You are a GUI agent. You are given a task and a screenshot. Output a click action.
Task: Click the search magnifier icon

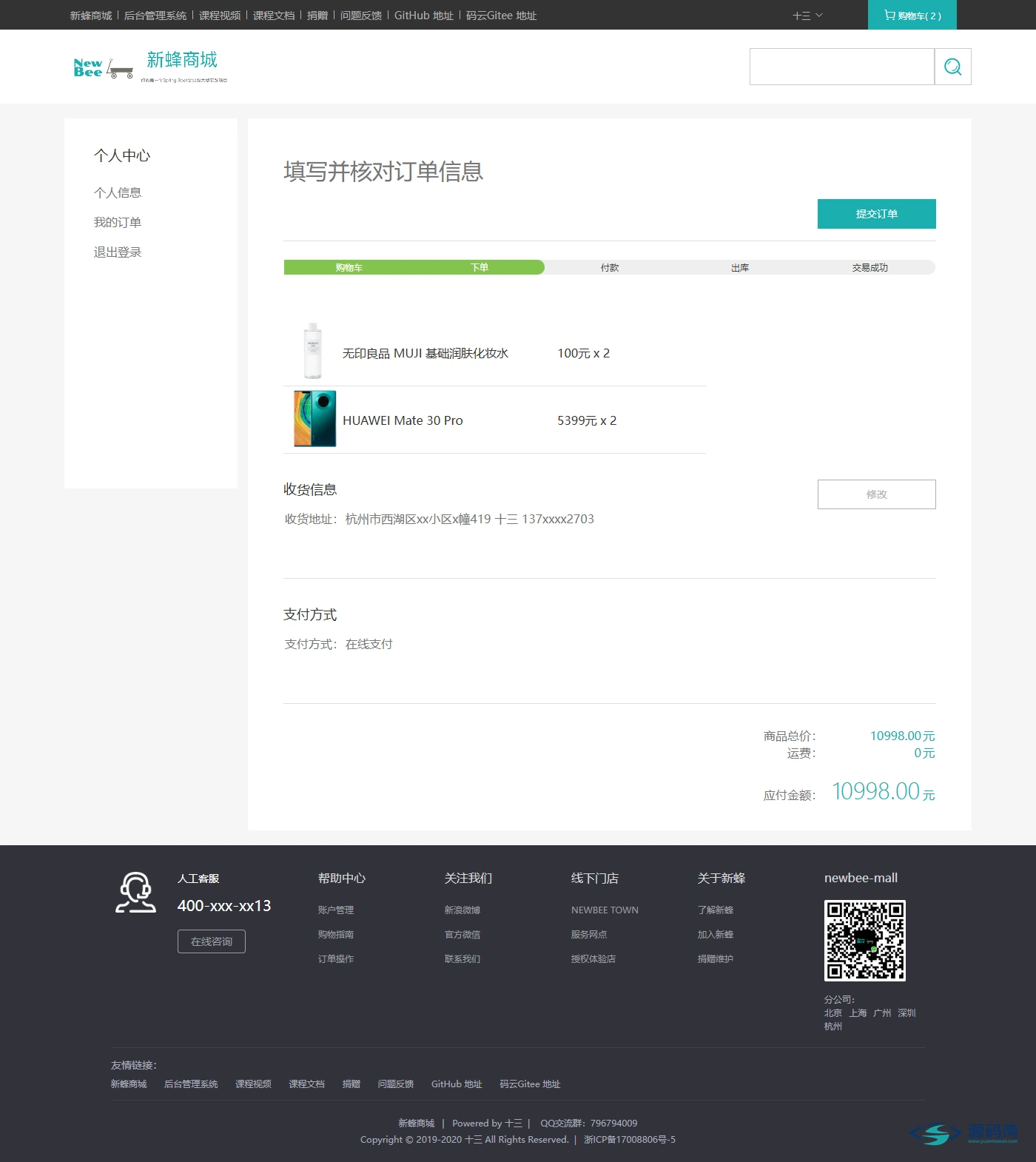tap(953, 67)
